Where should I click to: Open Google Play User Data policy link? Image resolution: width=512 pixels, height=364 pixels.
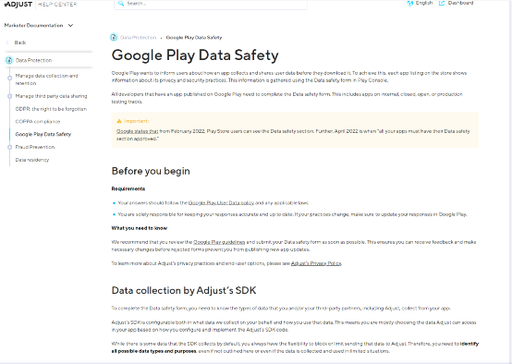click(x=221, y=203)
